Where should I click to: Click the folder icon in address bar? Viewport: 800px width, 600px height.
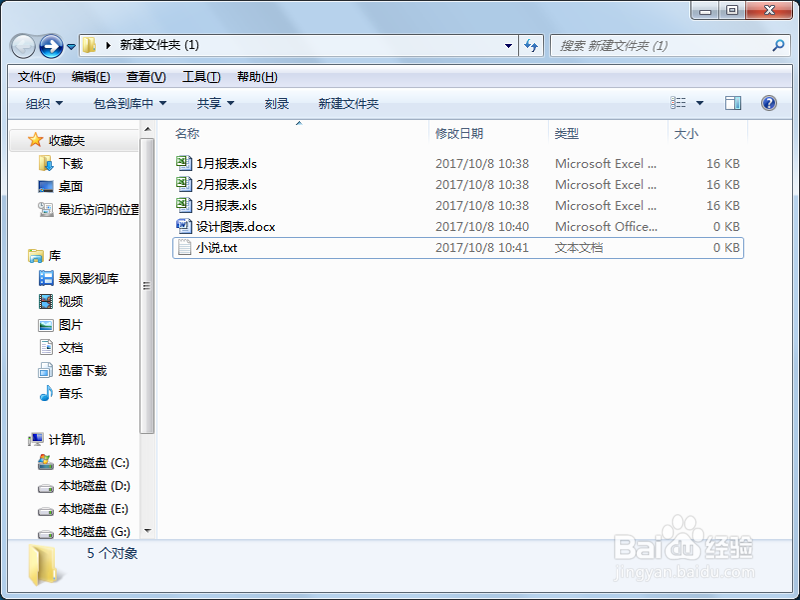pyautogui.click(x=89, y=45)
